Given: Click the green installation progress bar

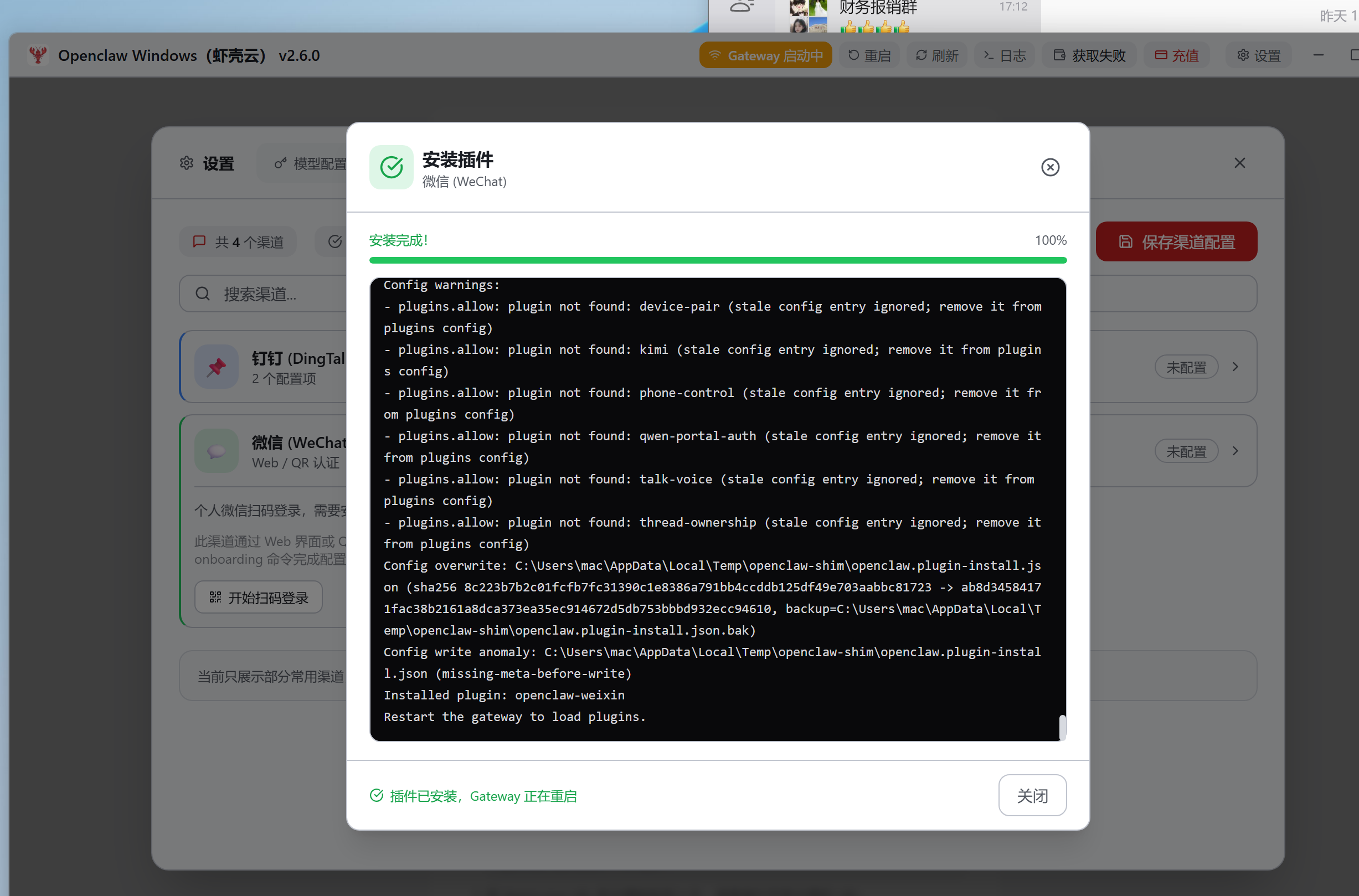Looking at the screenshot, I should point(718,261).
